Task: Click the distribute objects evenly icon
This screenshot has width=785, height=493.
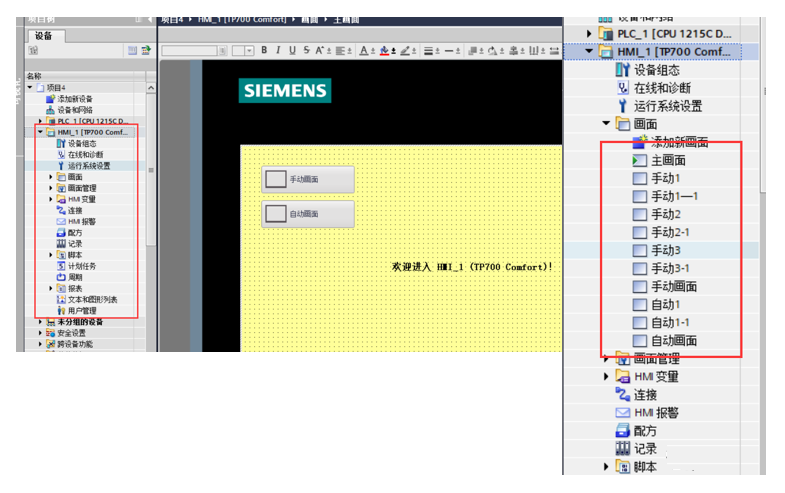Action: (x=534, y=51)
